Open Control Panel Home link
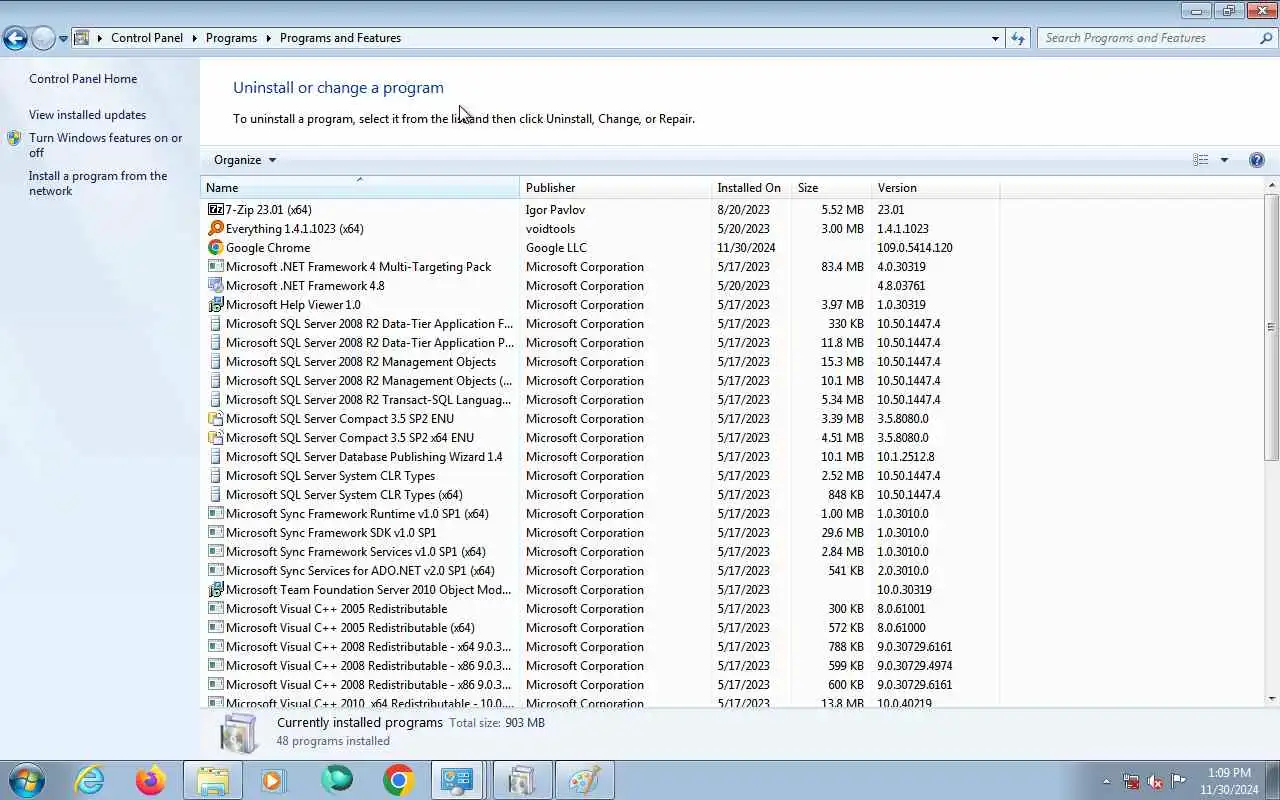Screen dimensions: 1280x800 83,79
